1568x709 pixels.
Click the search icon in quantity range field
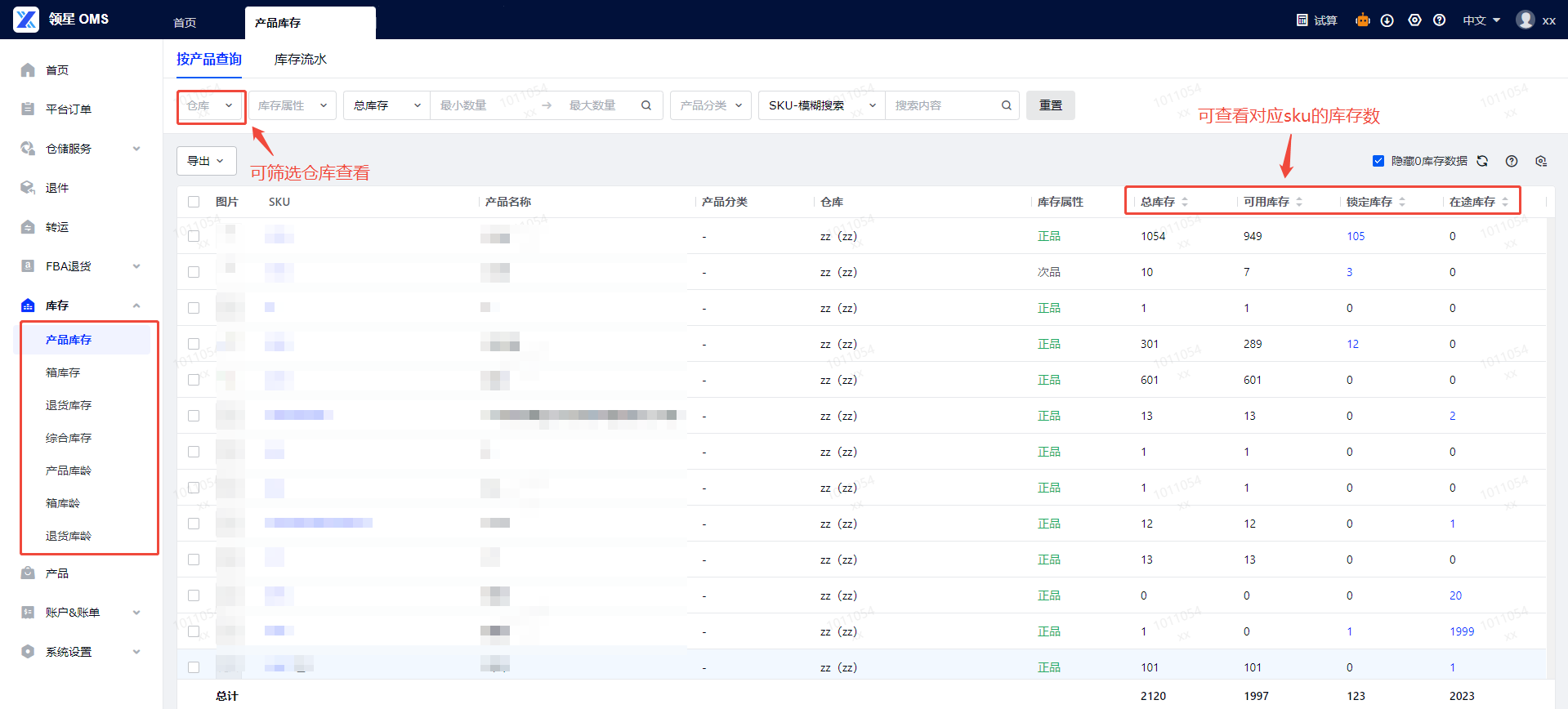click(646, 105)
